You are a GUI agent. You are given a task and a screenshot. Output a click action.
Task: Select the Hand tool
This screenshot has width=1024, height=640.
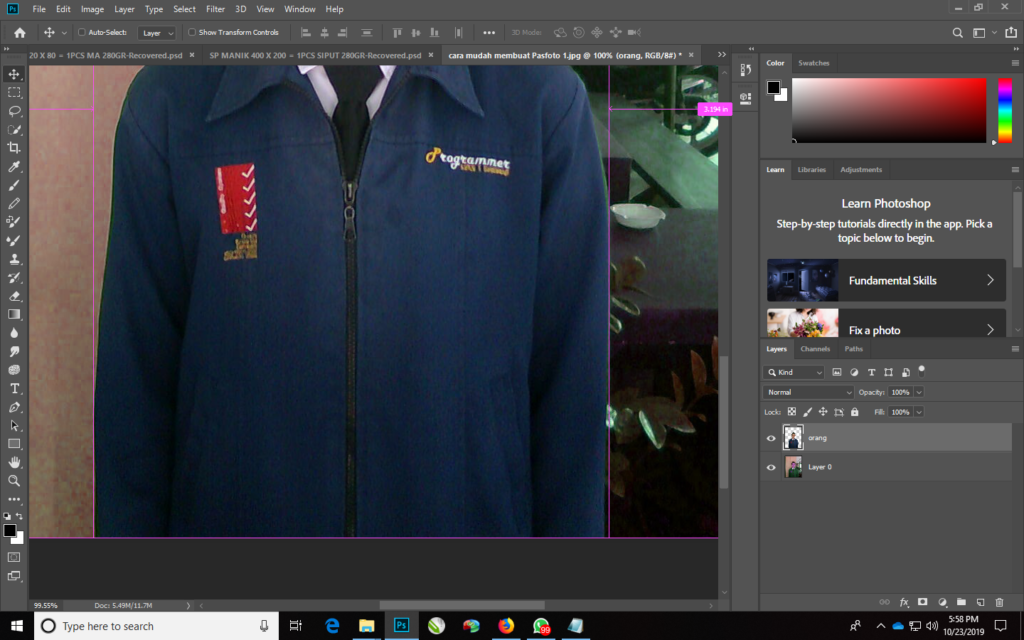(x=14, y=462)
